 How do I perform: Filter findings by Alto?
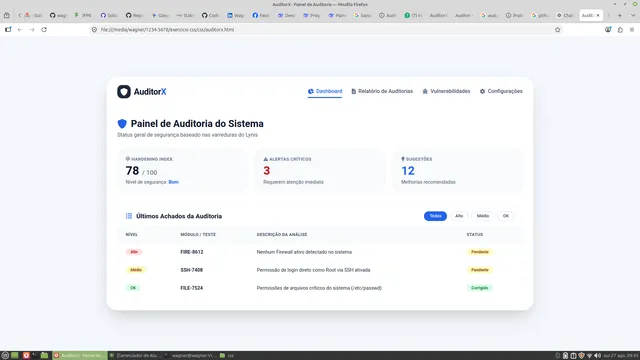tap(459, 216)
